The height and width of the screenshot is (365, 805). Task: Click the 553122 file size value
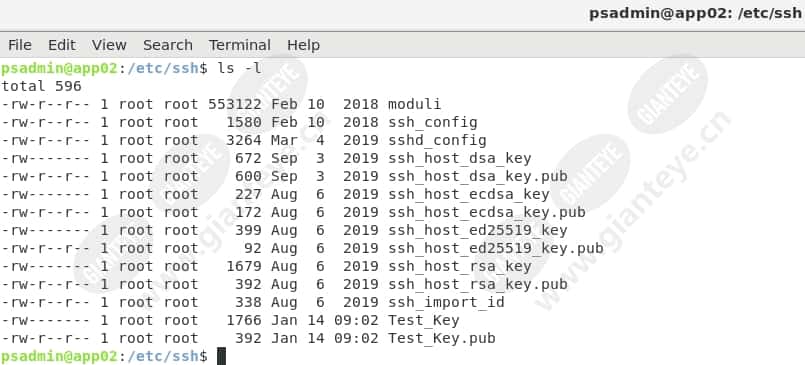pyautogui.click(x=235, y=104)
